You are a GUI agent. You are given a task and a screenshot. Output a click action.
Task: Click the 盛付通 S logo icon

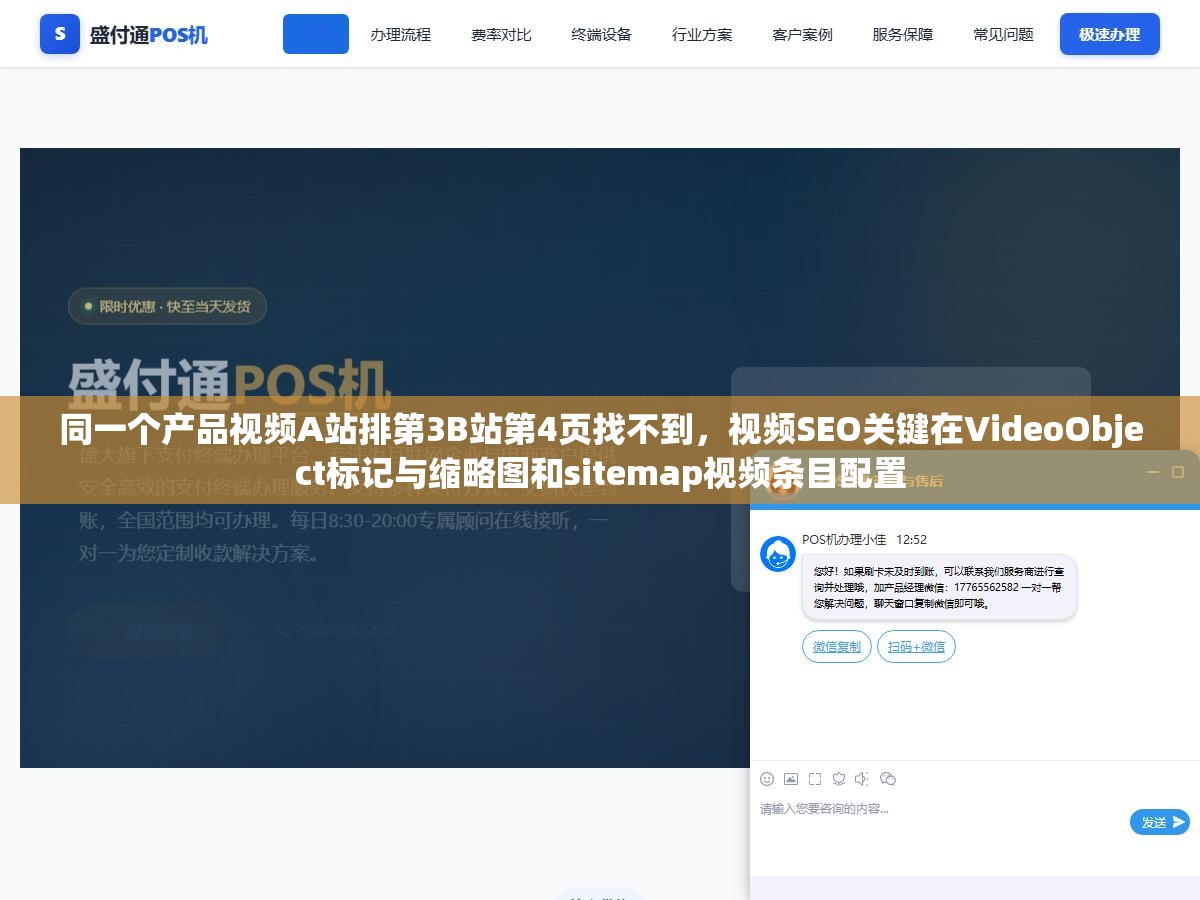click(60, 34)
